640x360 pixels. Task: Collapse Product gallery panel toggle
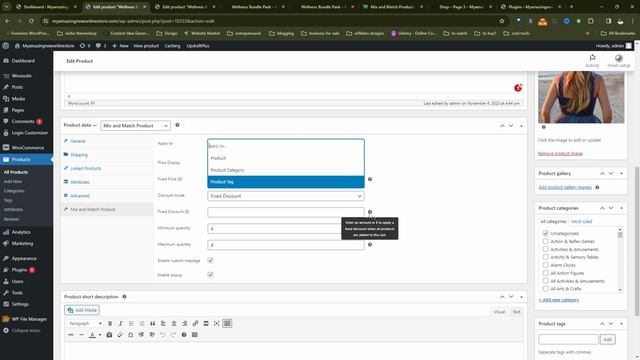[621, 173]
